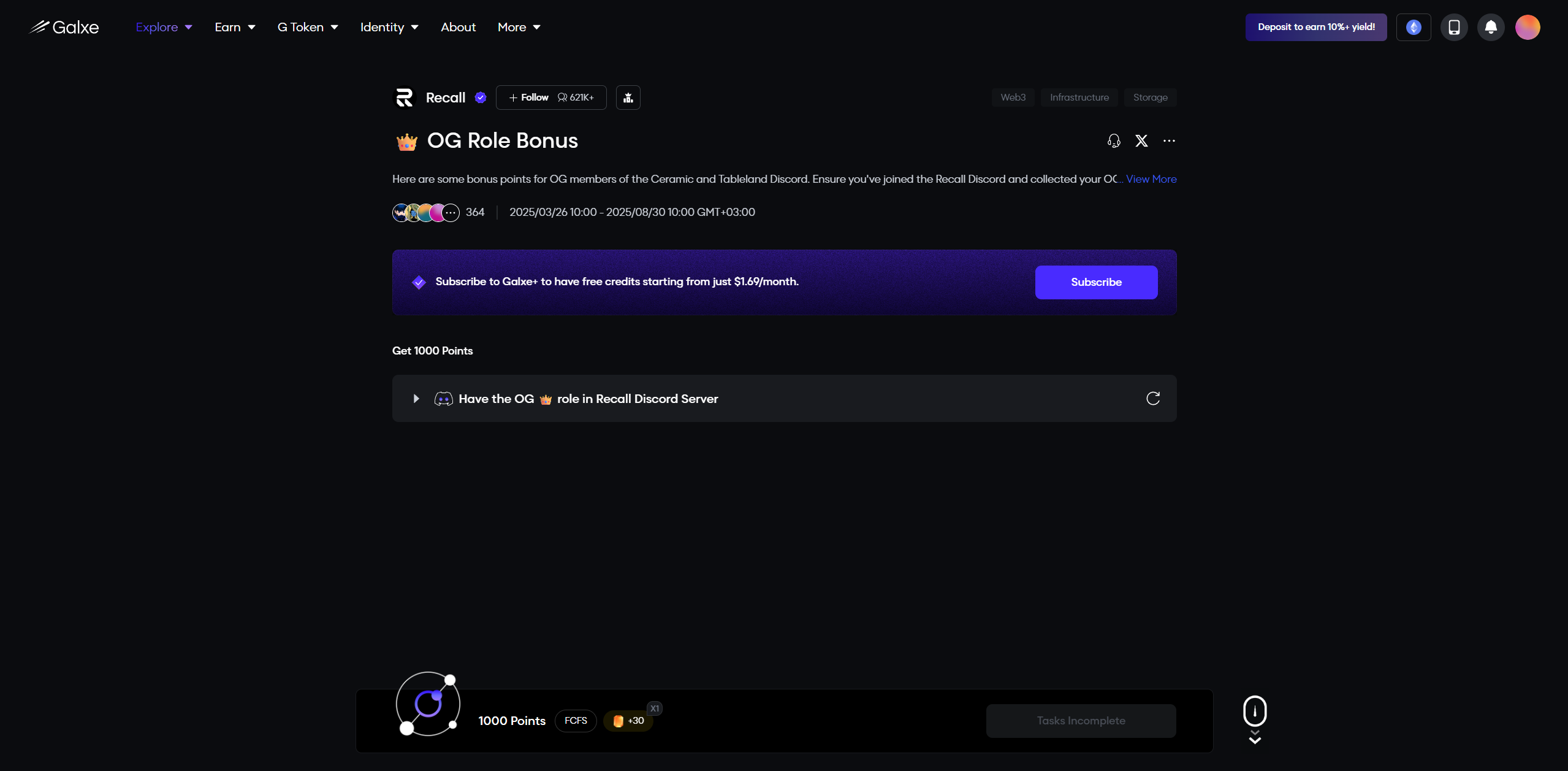Click the Galxe logo in header
1568x771 pixels.
64,27
